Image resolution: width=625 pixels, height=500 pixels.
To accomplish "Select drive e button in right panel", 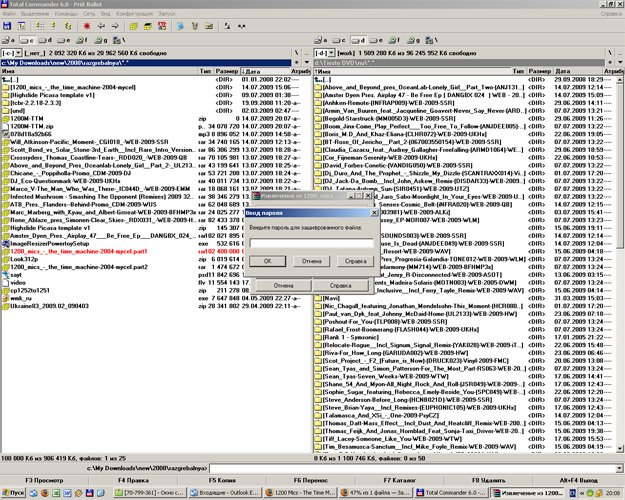I will click(376, 40).
